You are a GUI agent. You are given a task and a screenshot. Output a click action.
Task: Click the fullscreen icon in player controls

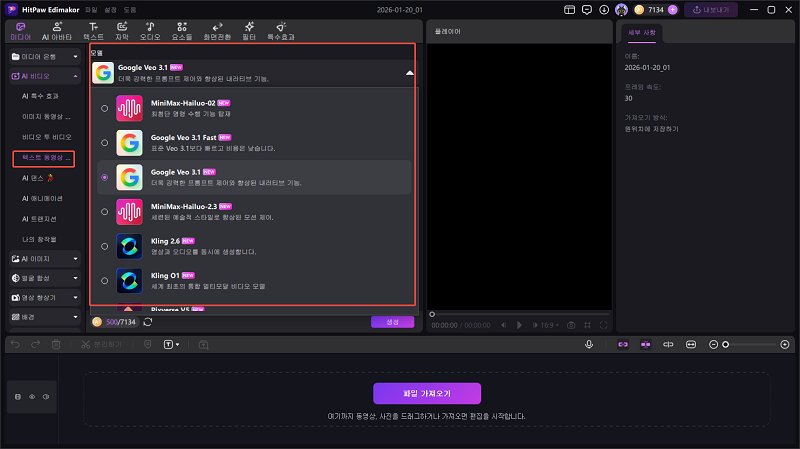pyautogui.click(x=604, y=325)
